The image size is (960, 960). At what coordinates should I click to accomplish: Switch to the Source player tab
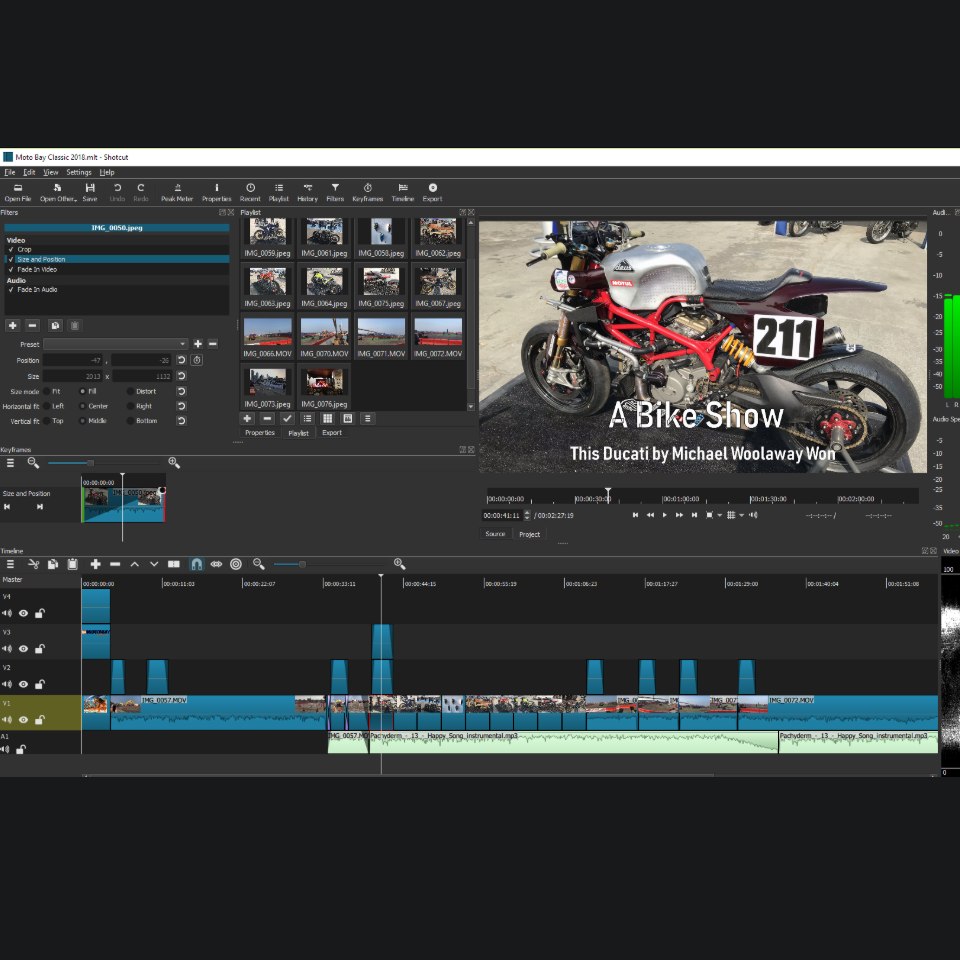coord(495,534)
